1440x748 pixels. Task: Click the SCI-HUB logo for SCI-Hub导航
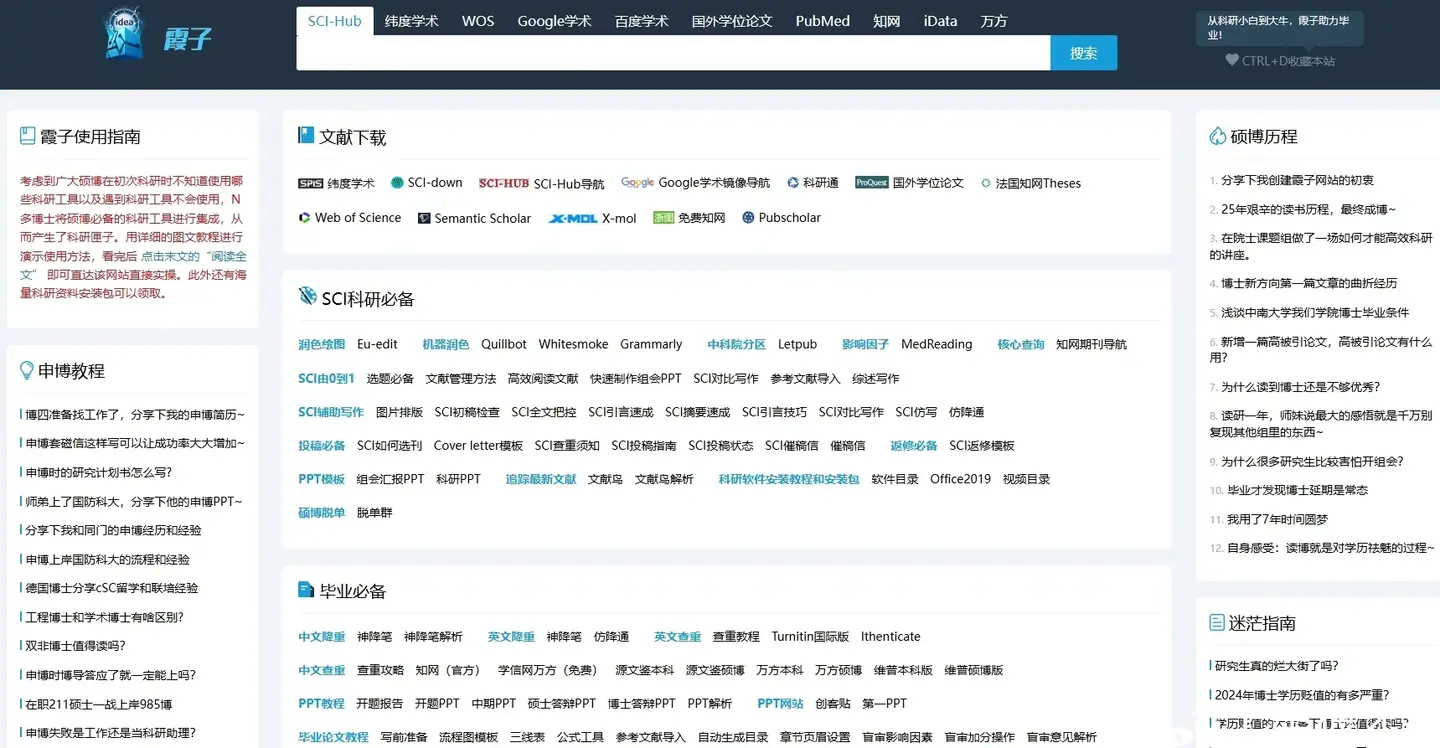(503, 183)
